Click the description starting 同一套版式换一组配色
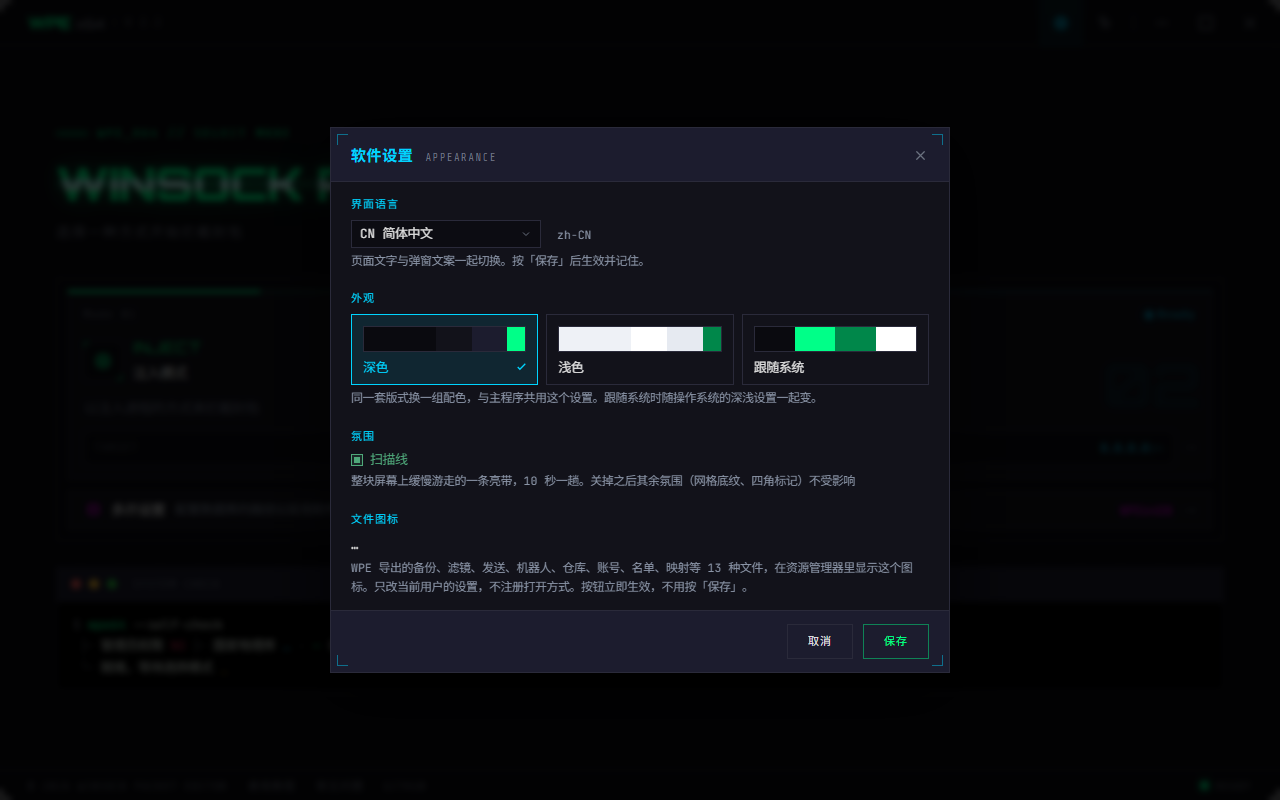 (x=585, y=397)
